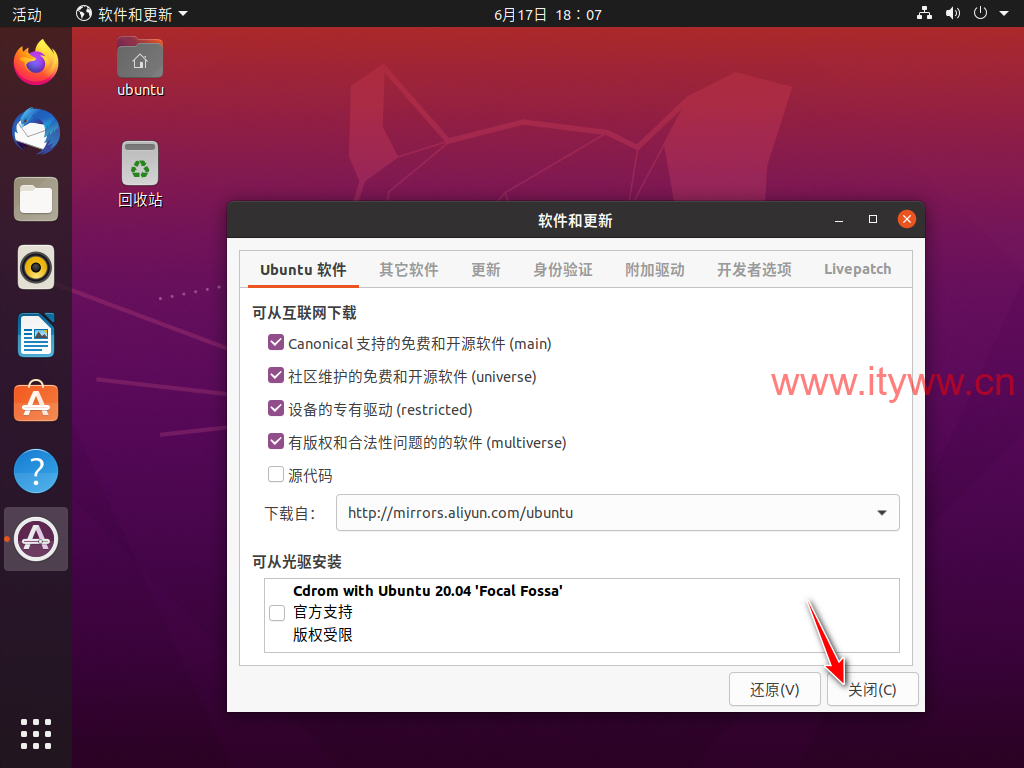Open Firefox from the dock

point(36,63)
